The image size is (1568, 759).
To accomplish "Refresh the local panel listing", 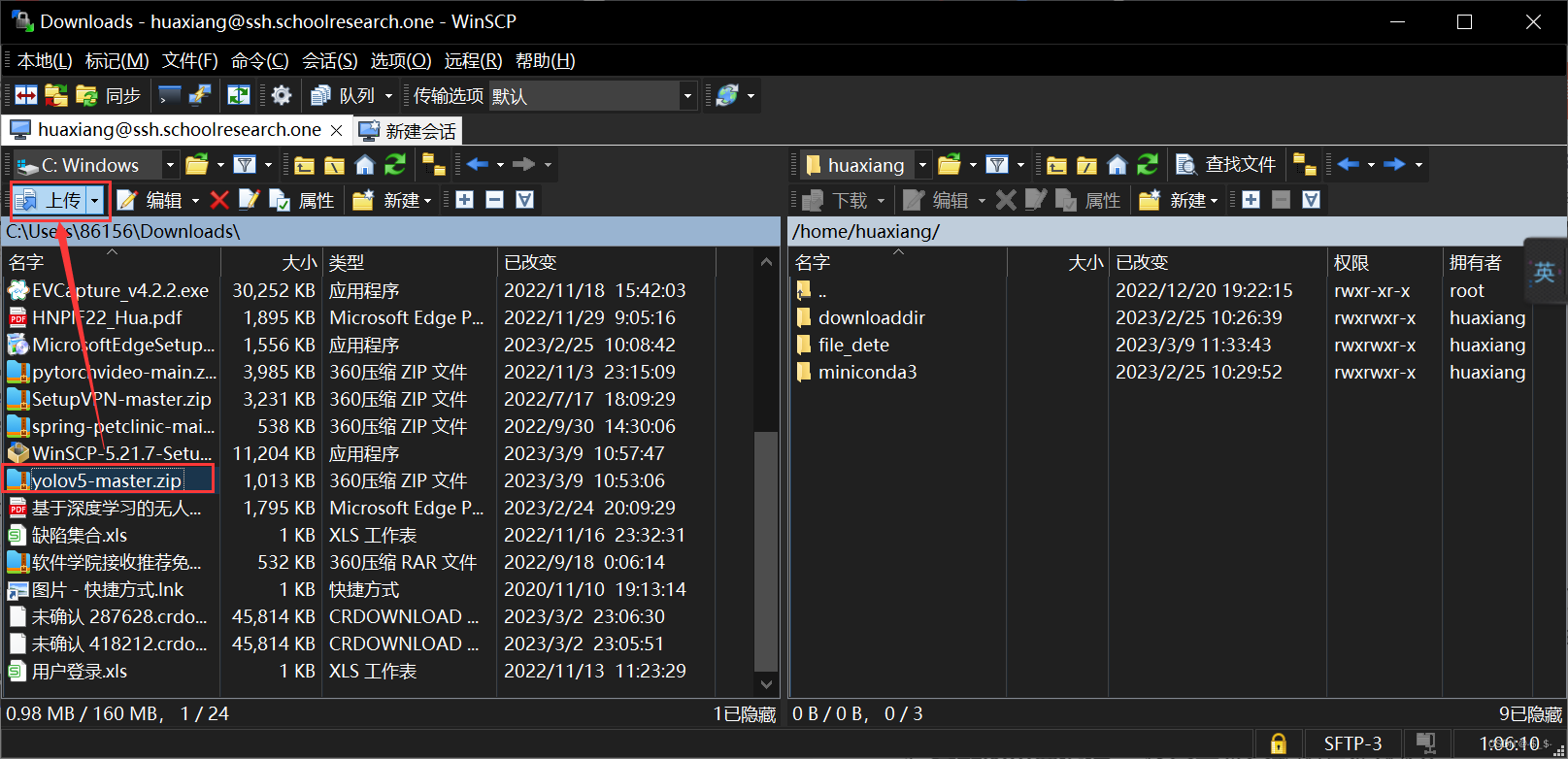I will click(395, 165).
